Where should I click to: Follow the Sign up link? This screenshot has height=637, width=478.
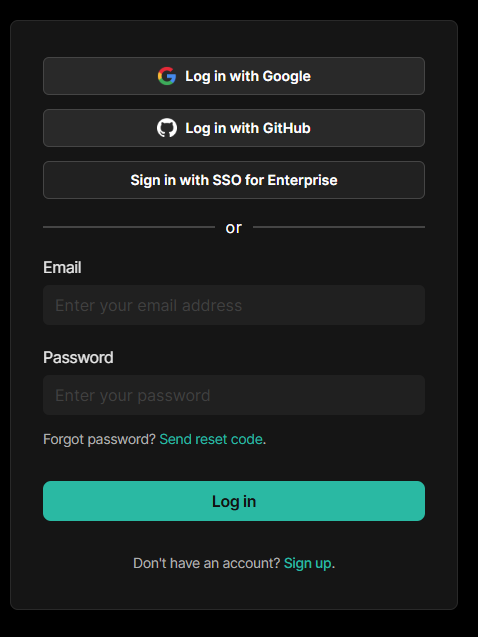(307, 563)
